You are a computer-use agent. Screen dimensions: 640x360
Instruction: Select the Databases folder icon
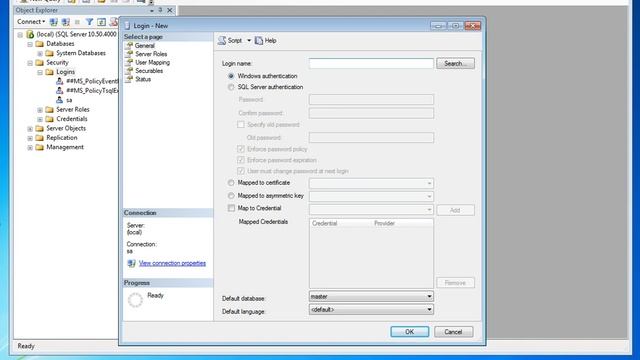[x=40, y=44]
